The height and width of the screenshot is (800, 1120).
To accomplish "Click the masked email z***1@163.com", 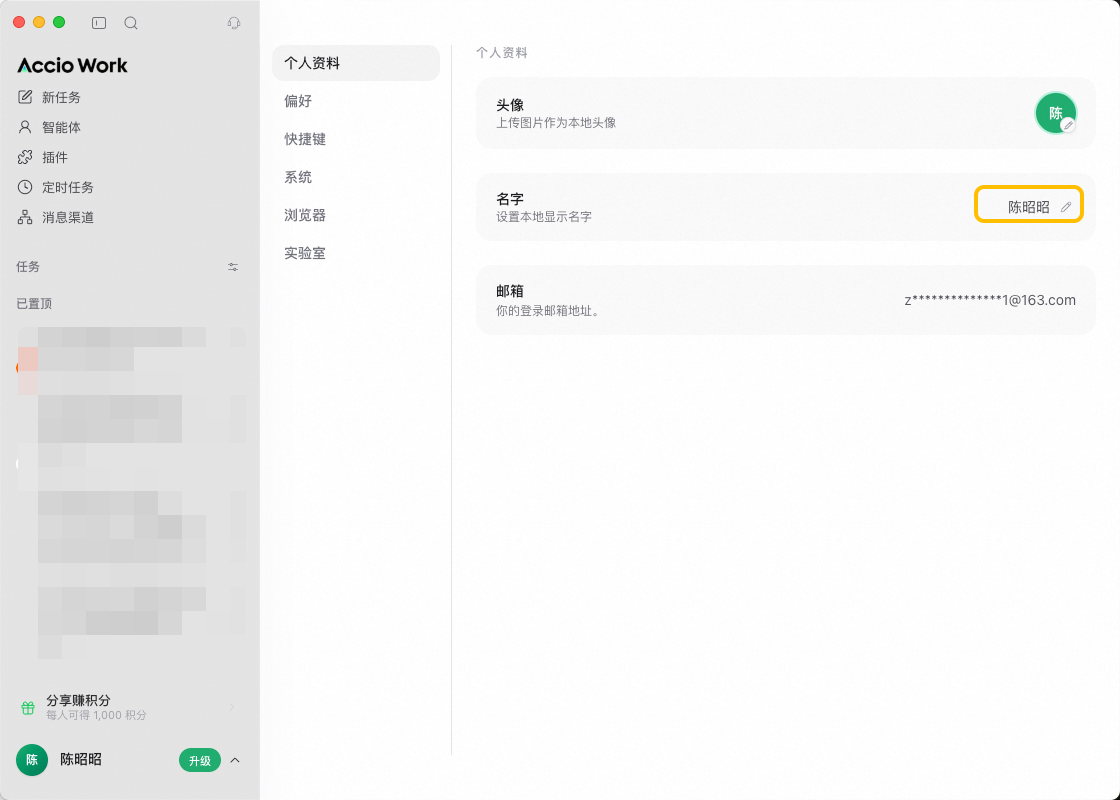I will [990, 300].
